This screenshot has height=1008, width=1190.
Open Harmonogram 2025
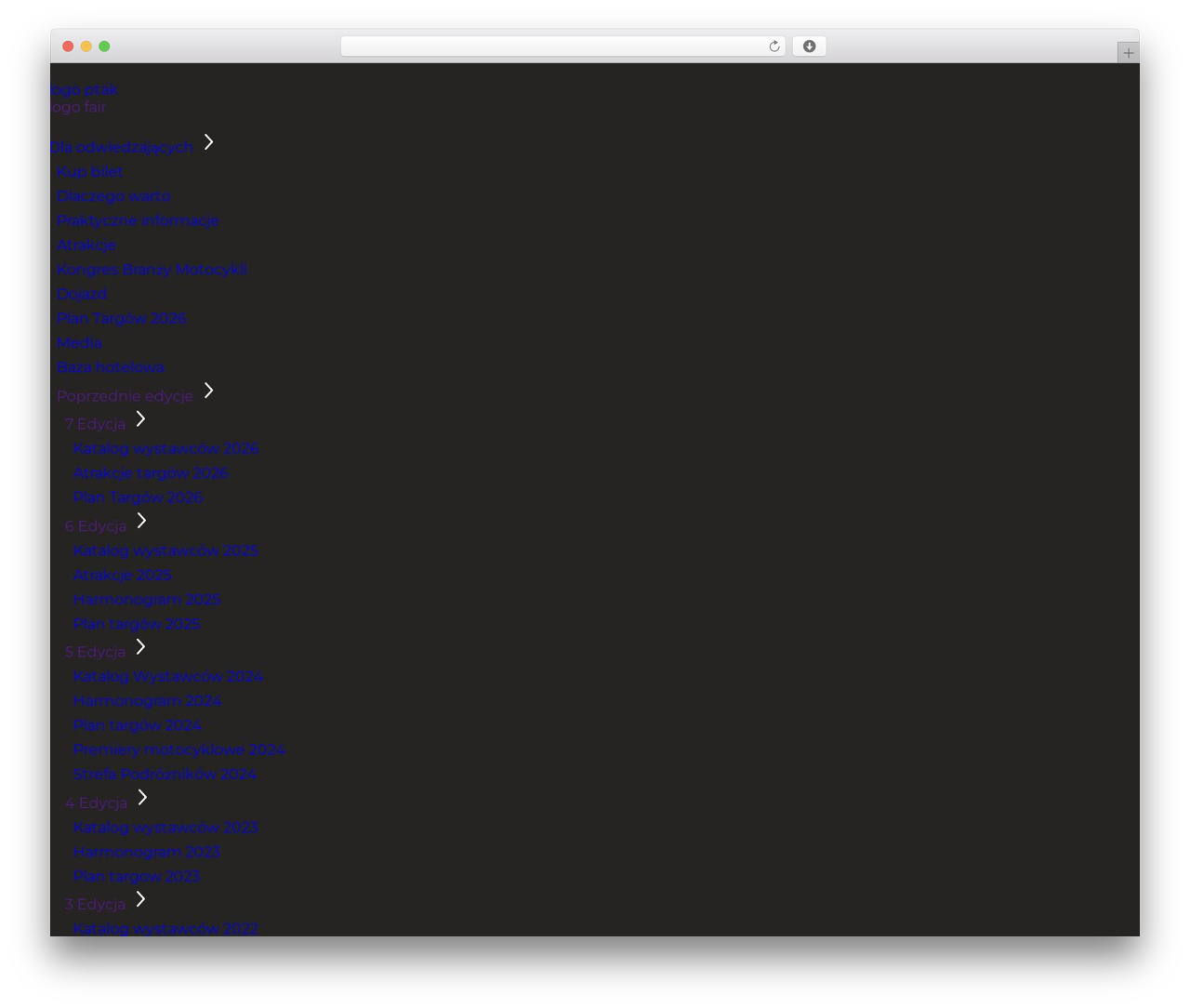[147, 600]
